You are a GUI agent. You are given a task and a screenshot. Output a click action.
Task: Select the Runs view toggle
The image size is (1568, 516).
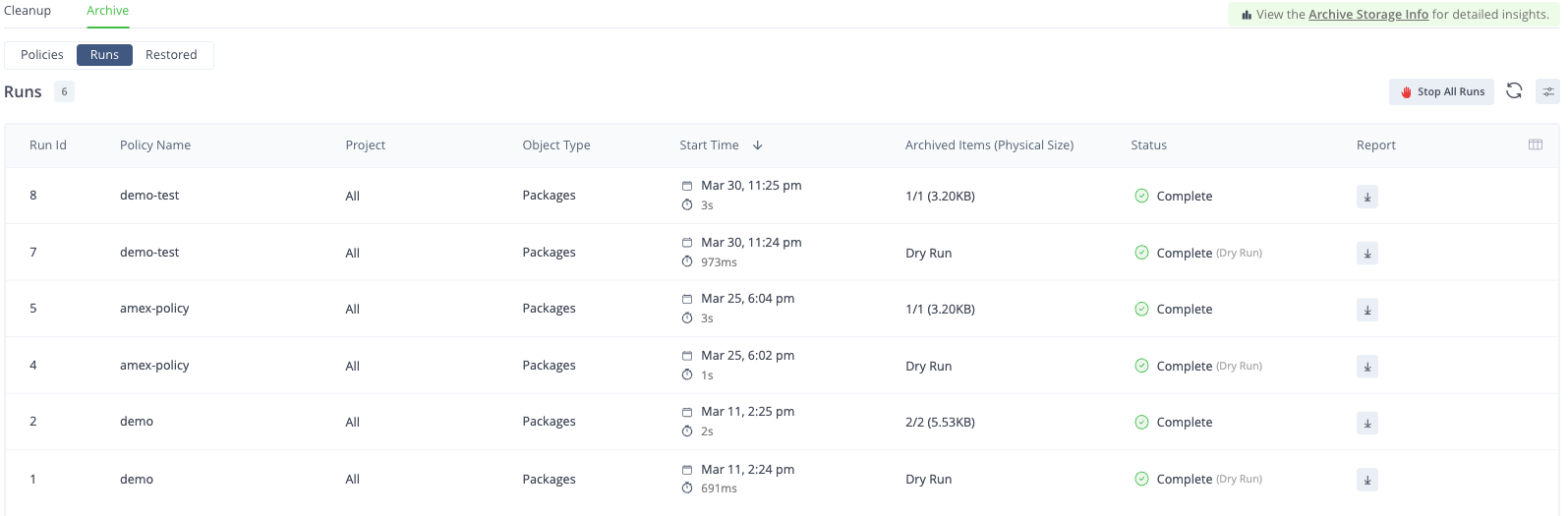coord(104,55)
